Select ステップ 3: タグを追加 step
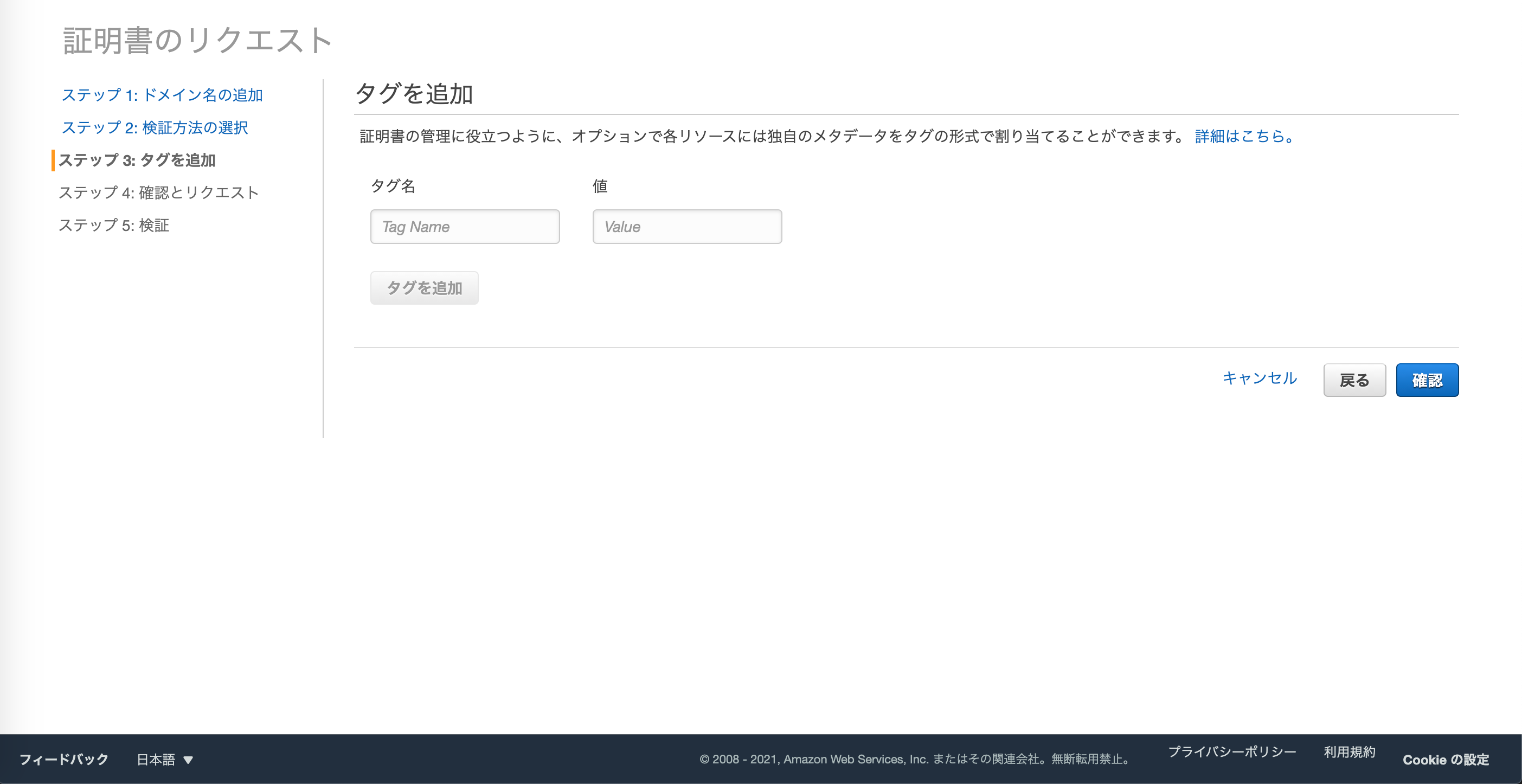The width and height of the screenshot is (1522, 784). coord(137,160)
